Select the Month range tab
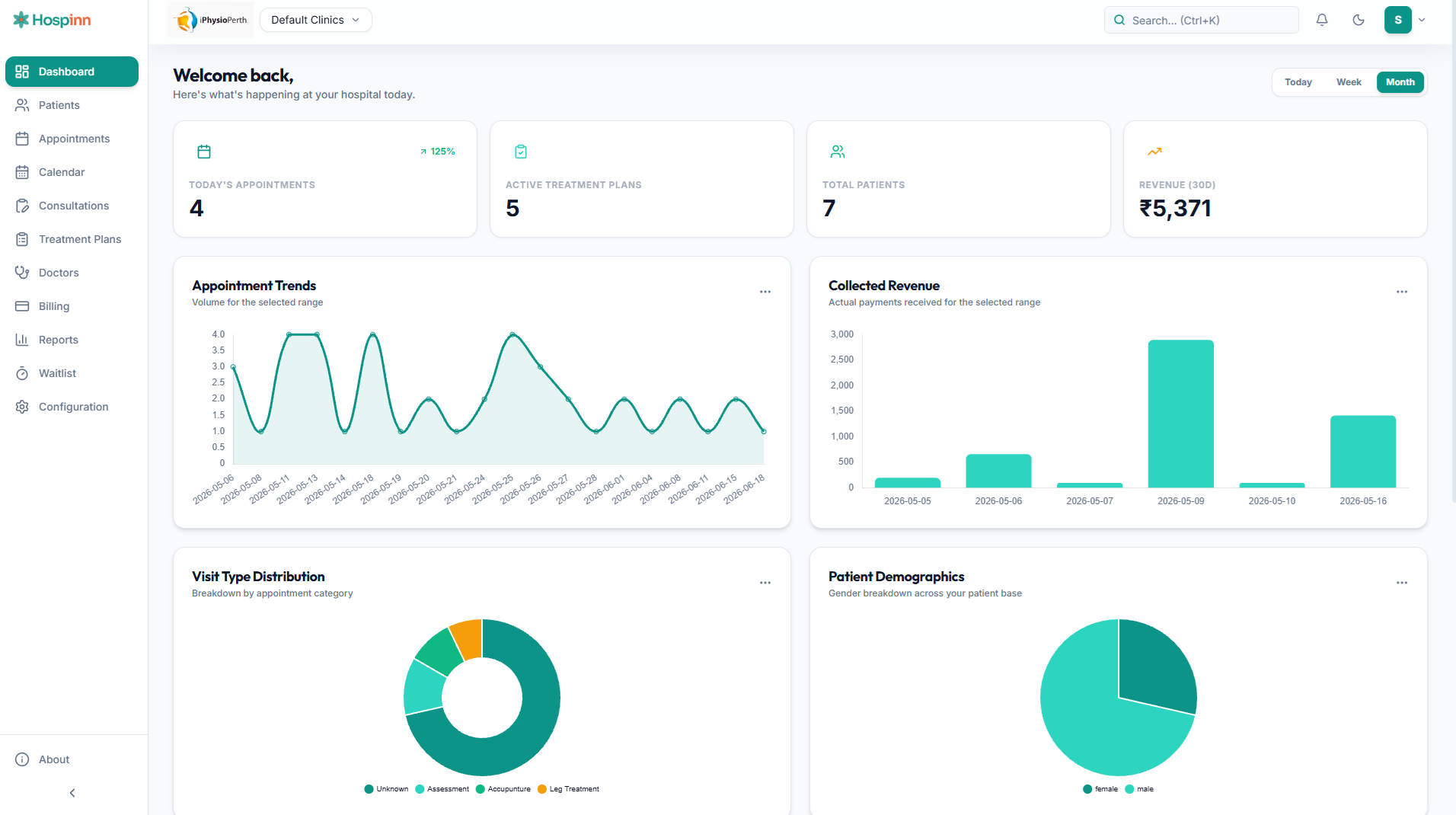This screenshot has width=1456, height=815. tap(1400, 82)
